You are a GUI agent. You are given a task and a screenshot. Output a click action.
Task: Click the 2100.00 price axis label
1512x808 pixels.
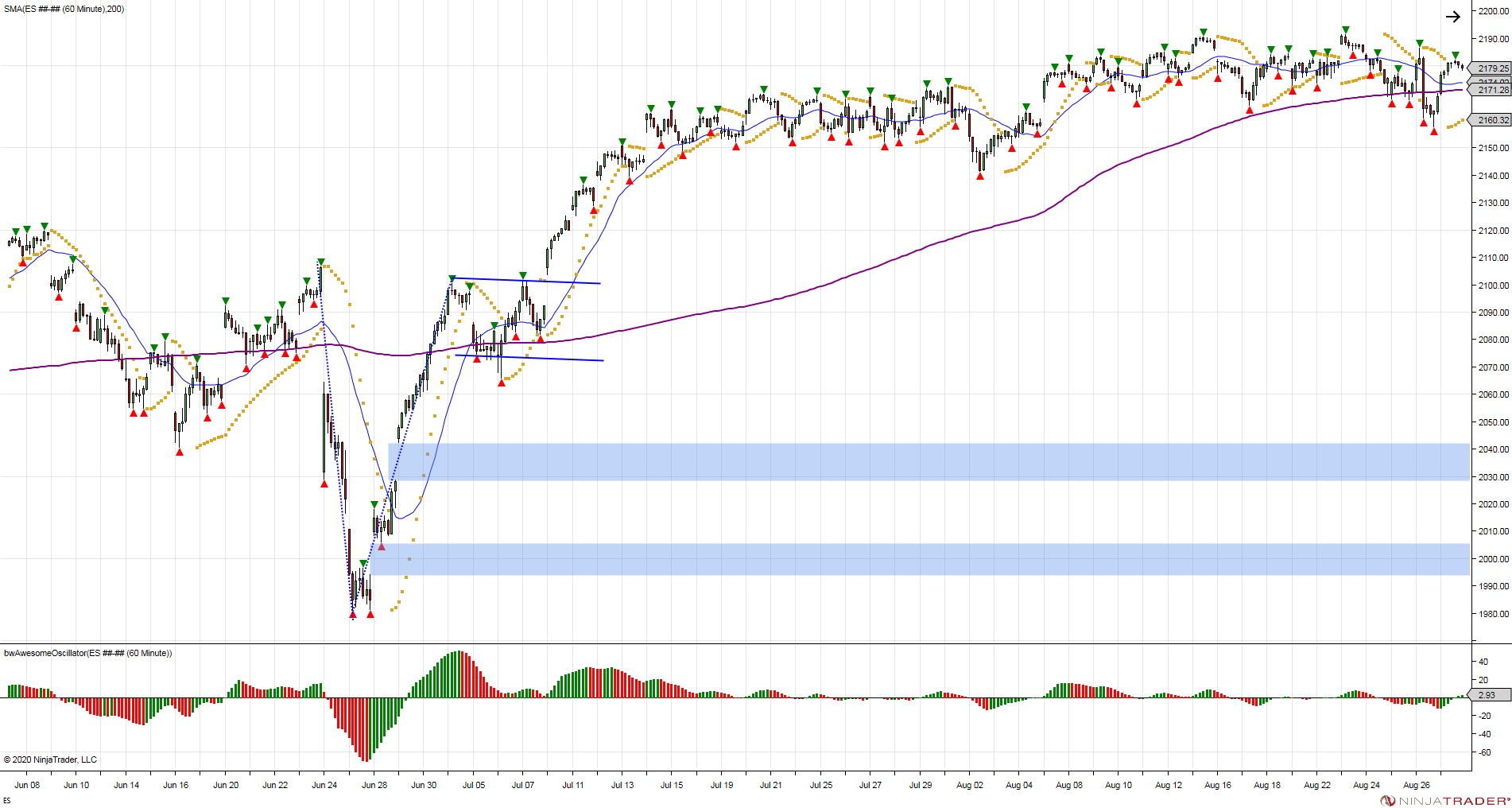[x=1493, y=285]
